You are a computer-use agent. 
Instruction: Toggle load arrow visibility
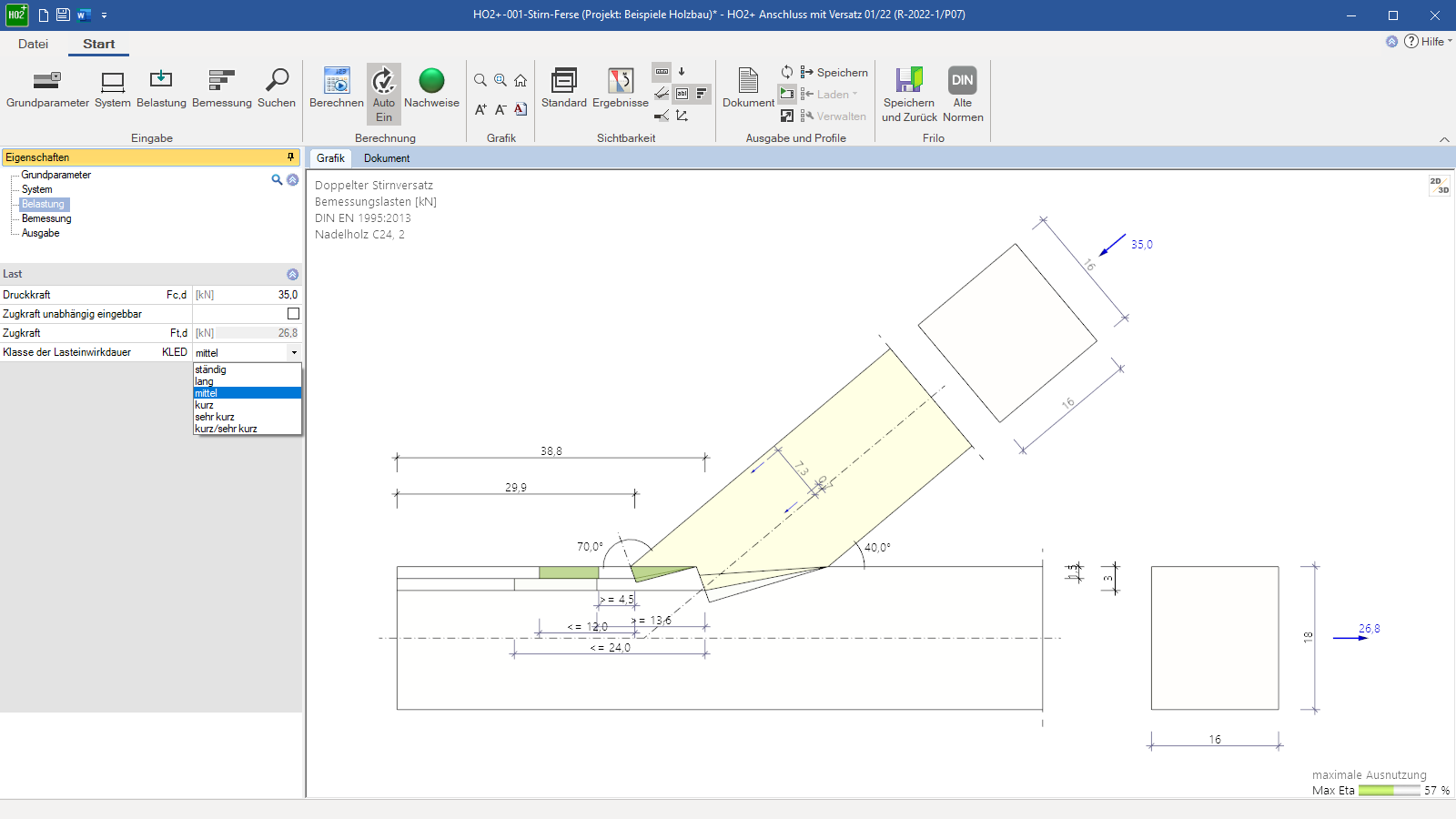click(682, 71)
